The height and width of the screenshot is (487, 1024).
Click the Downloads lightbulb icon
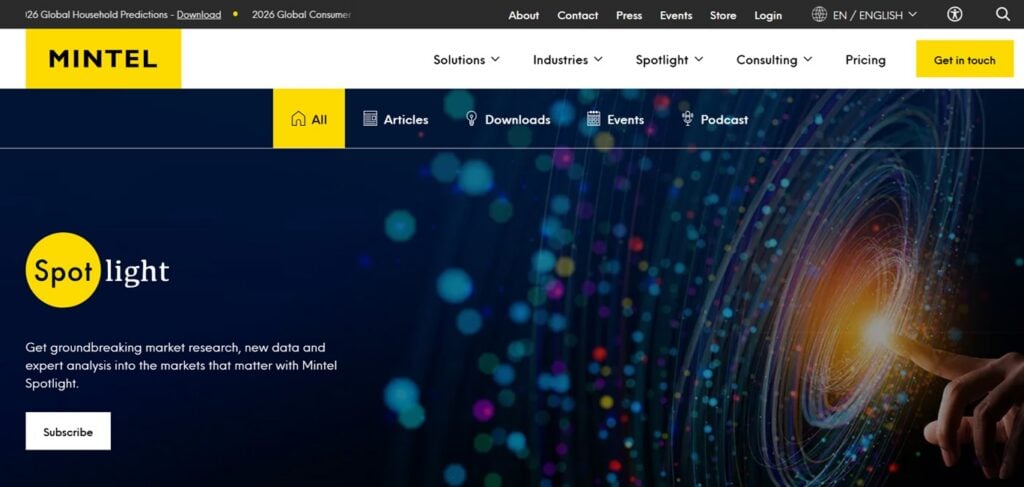pyautogui.click(x=472, y=118)
